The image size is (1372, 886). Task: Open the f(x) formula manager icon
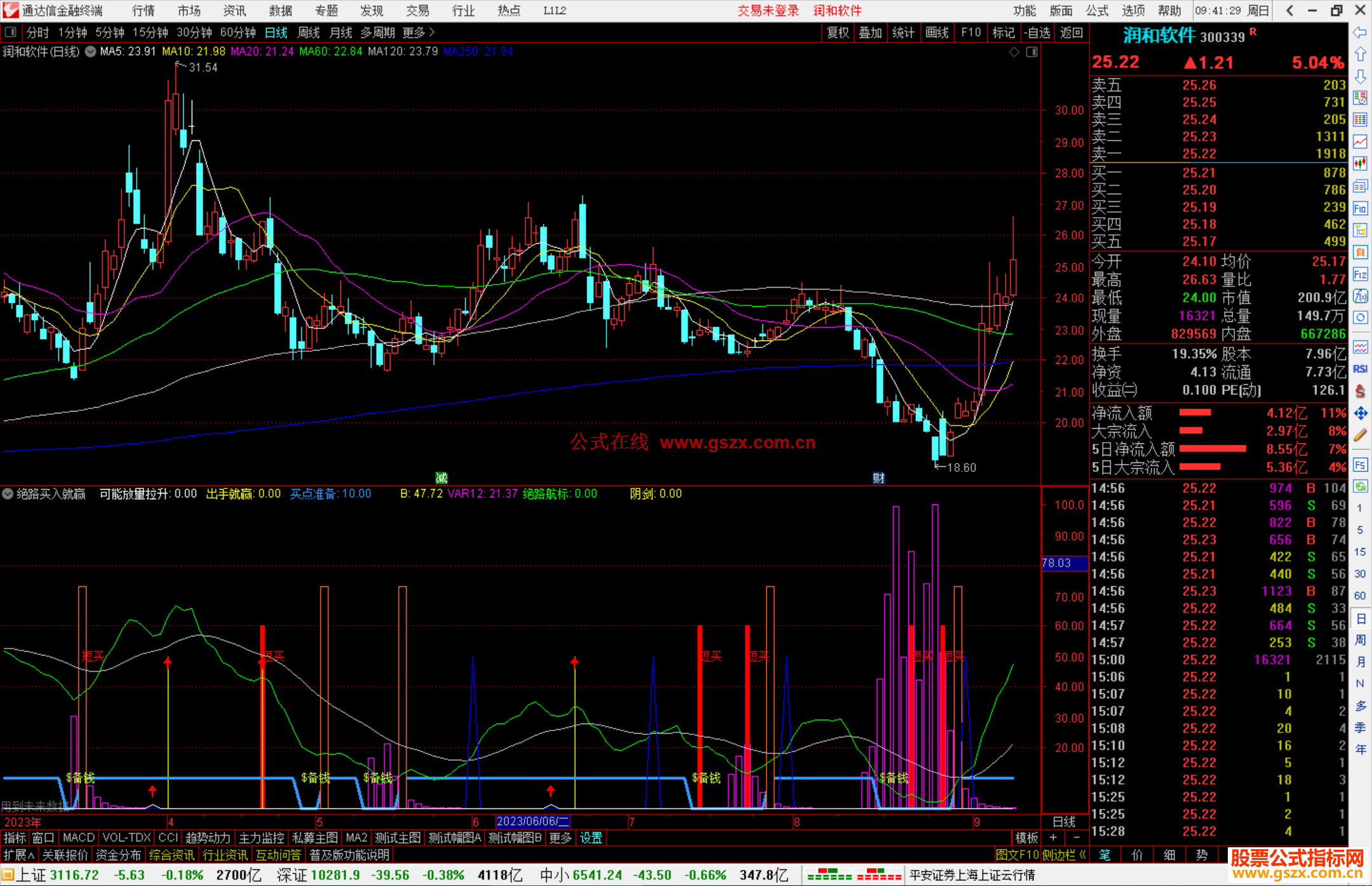tap(1360, 296)
